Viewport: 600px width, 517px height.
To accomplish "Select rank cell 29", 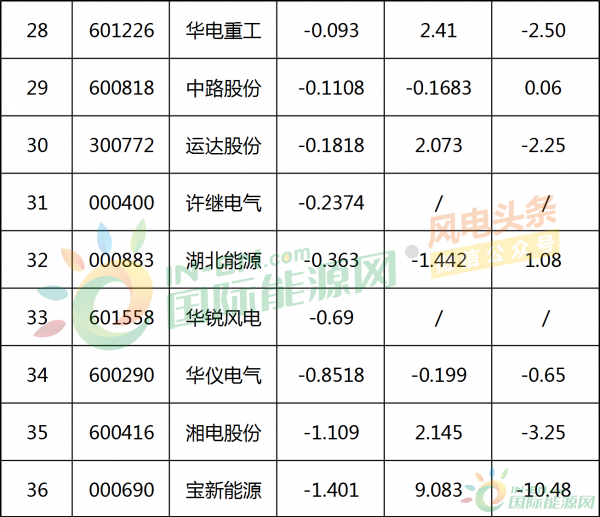I will click(x=37, y=88).
